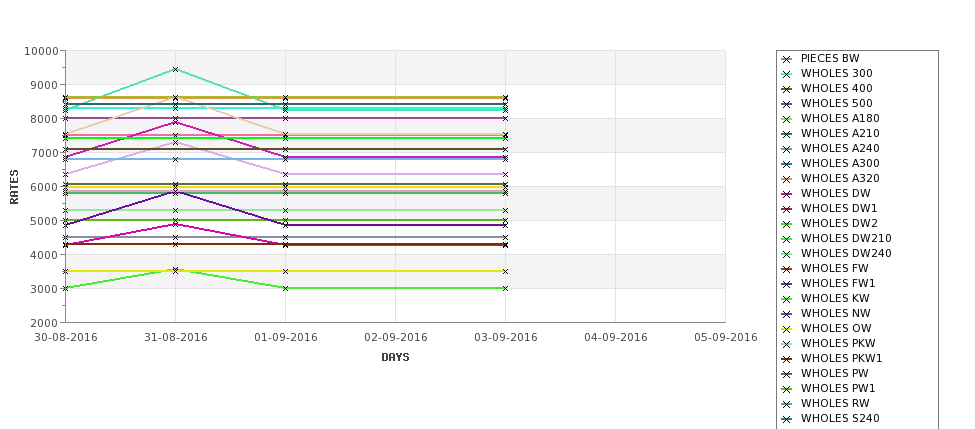Click the 03-09-2016 date axis label

point(506,338)
